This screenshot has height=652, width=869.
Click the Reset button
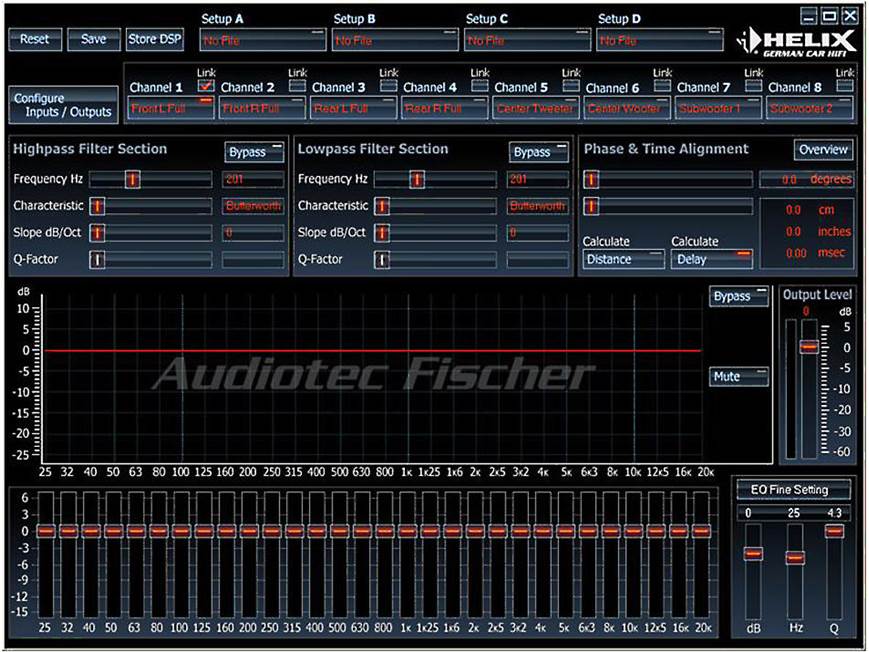(35, 39)
